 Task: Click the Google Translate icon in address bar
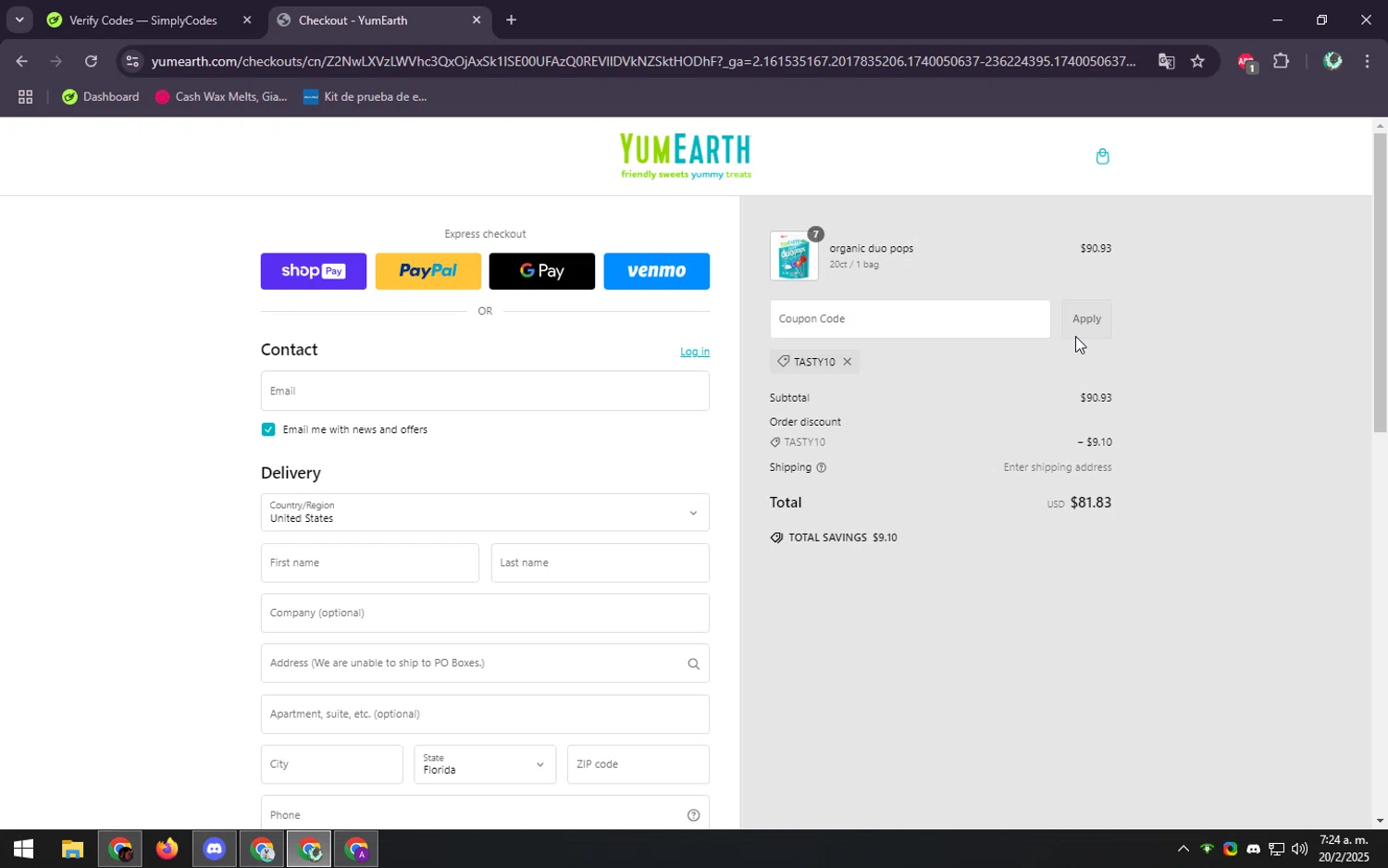pos(1166,61)
